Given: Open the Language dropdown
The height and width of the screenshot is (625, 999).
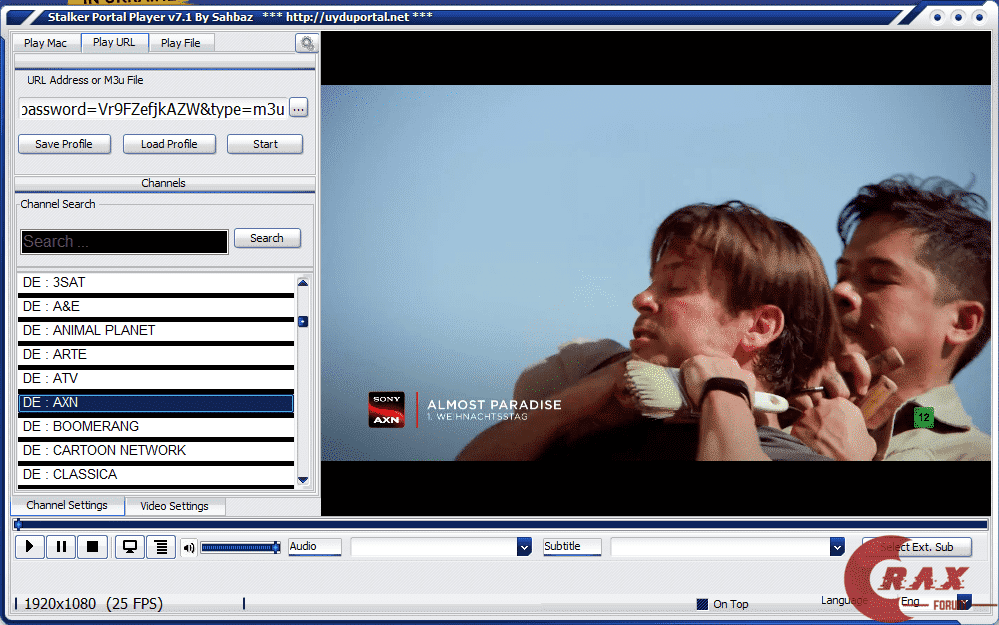Looking at the screenshot, I should pos(965,601).
